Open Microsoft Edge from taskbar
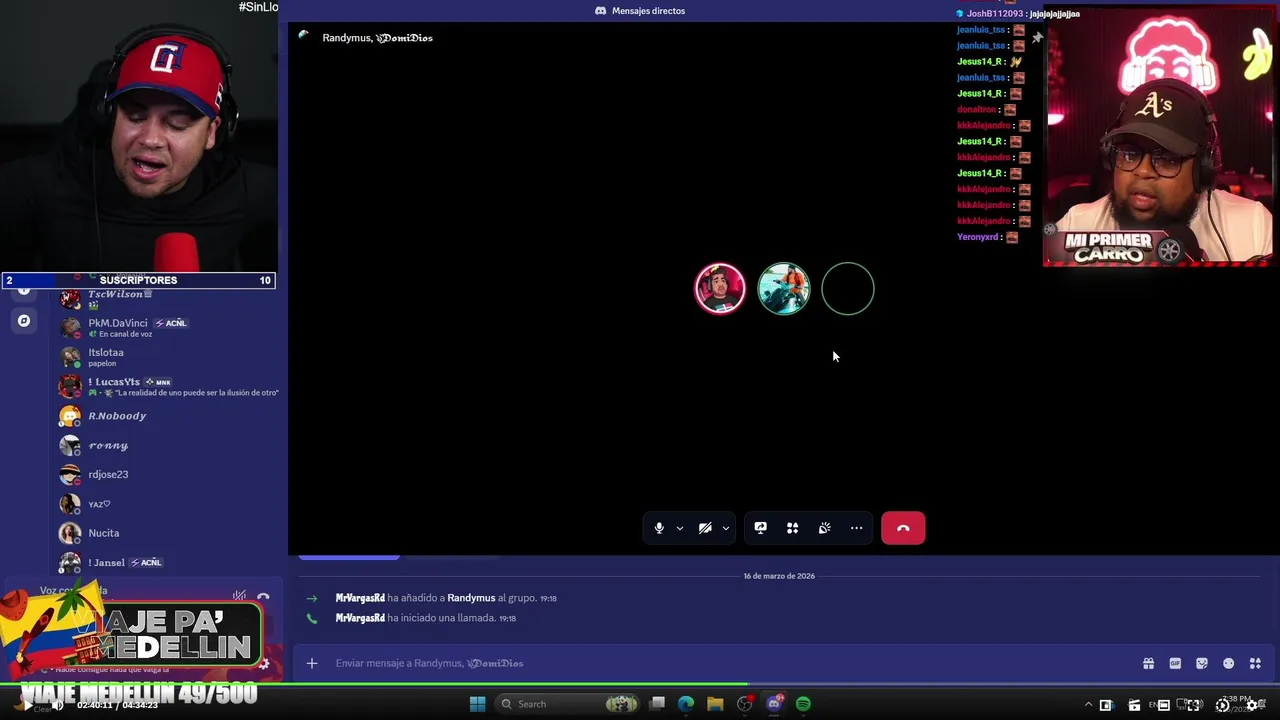Screen dimensions: 1280x720 [686, 704]
